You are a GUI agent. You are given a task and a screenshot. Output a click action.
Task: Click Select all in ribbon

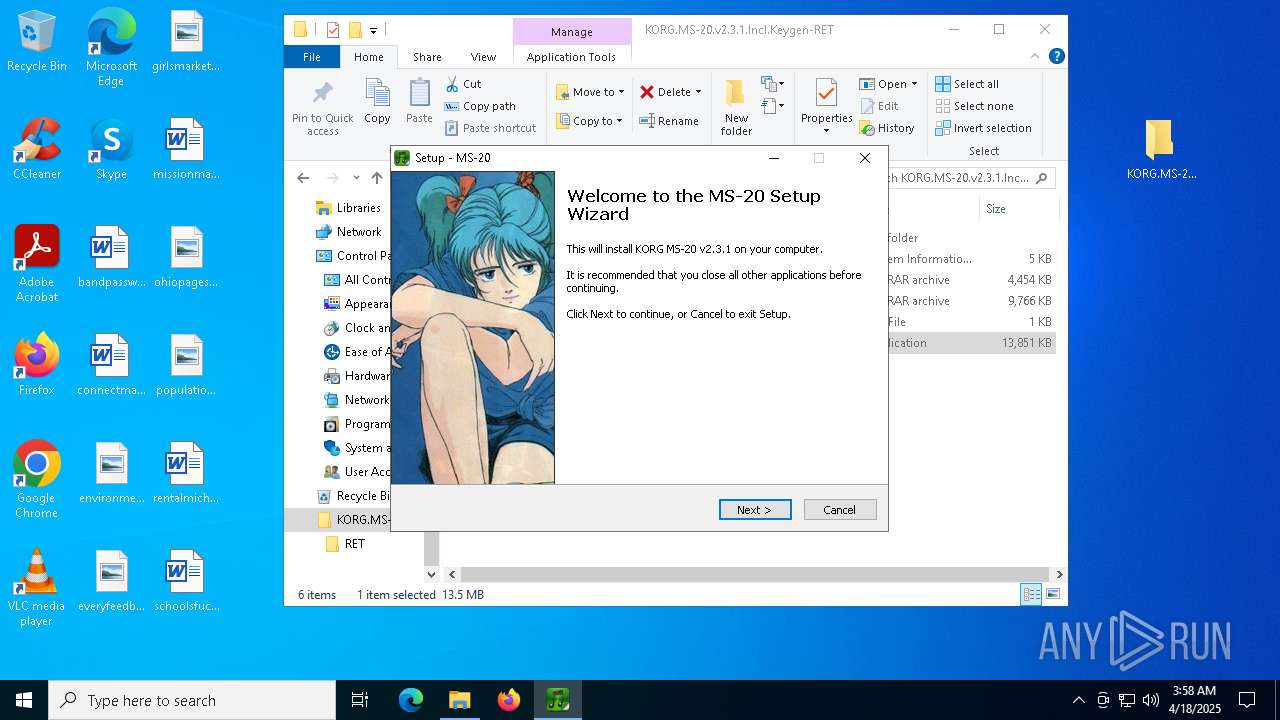pos(967,84)
